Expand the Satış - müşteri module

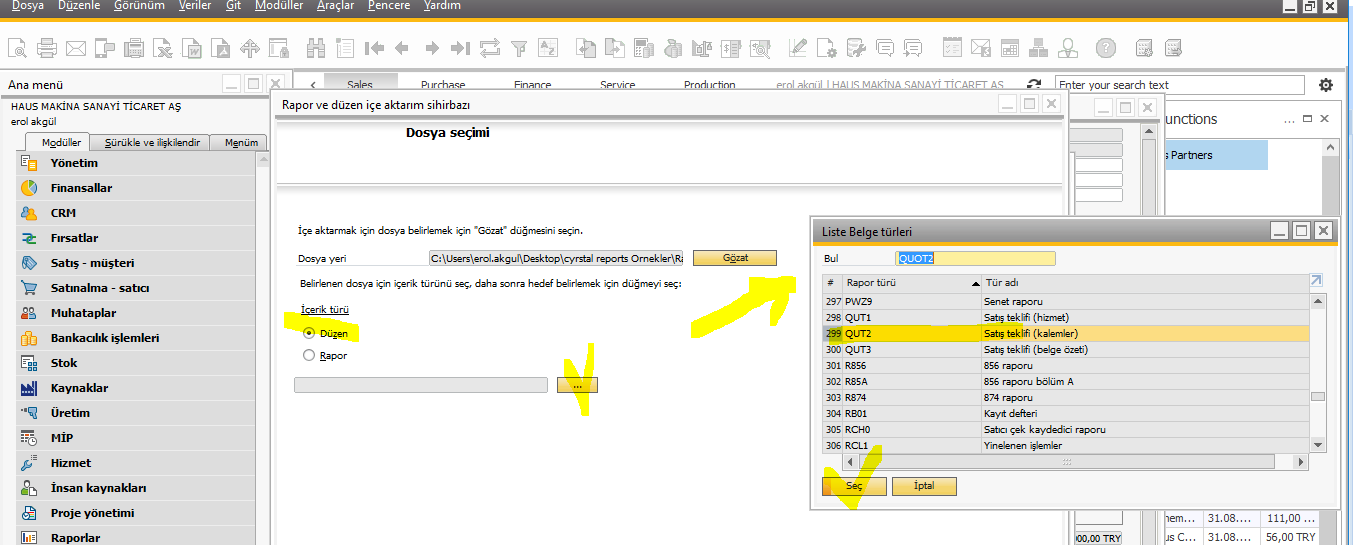pos(92,263)
